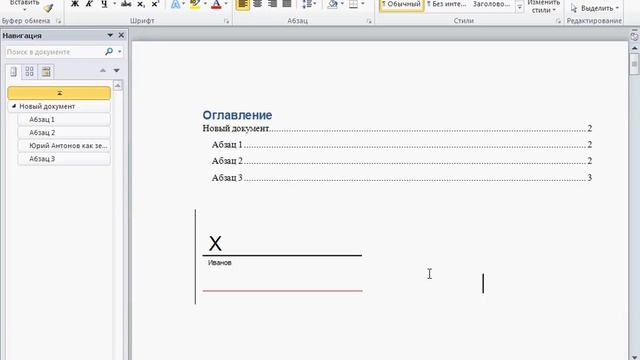Screen dimensions: 640x360
Task: Open the shading color dropdown arrow
Action: [342, 4]
